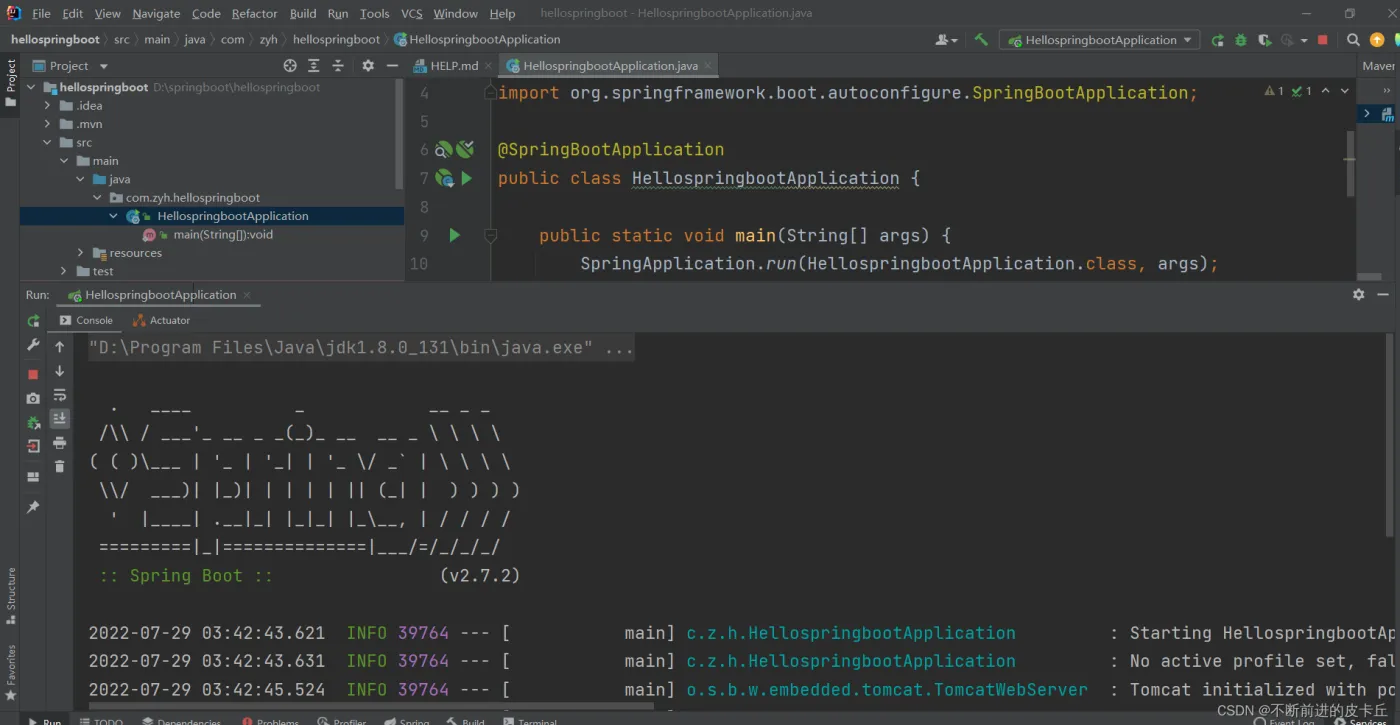The height and width of the screenshot is (725, 1400).
Task: Click the green run gutter arrow beside the class declaration
Action: pos(467,179)
